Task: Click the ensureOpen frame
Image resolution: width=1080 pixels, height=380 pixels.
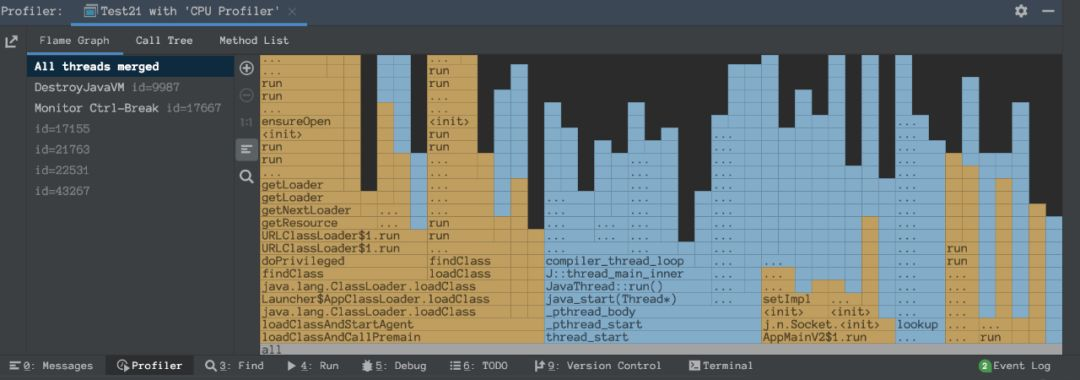Action: pyautogui.click(x=310, y=121)
